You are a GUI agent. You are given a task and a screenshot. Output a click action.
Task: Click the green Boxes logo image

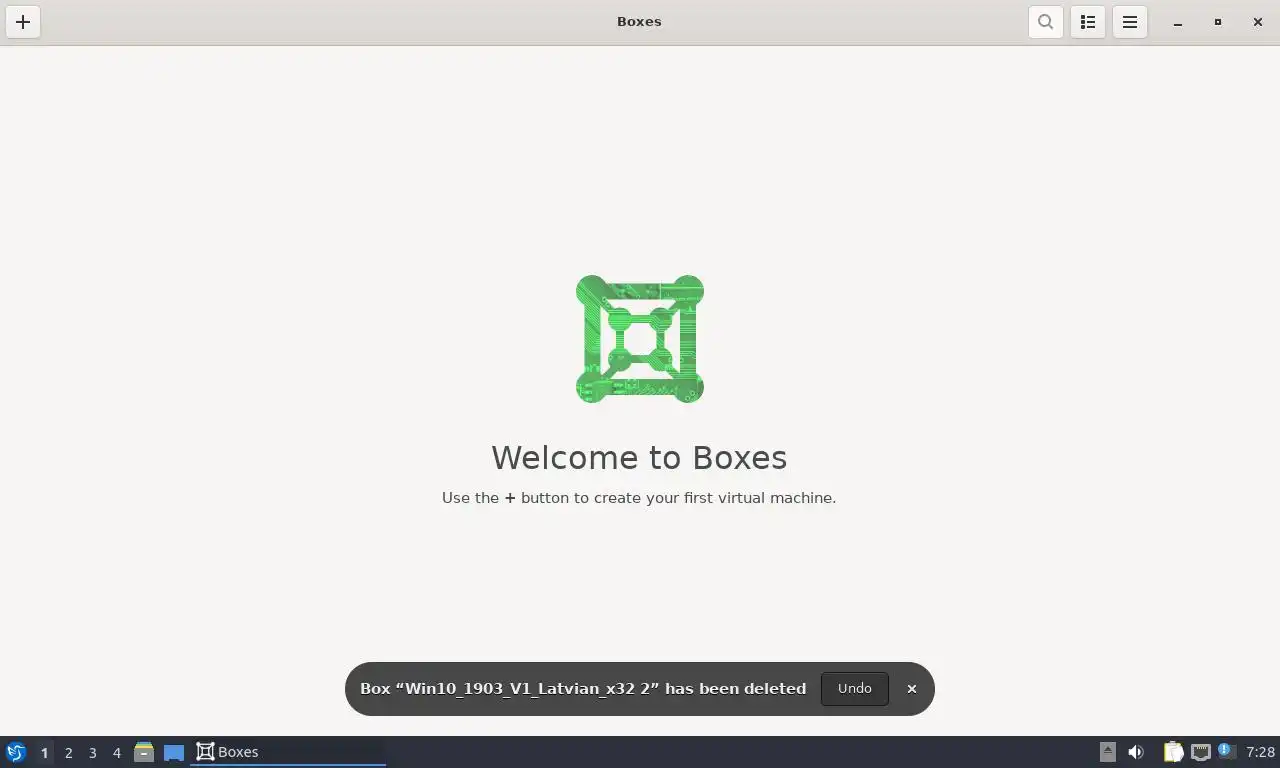click(640, 339)
